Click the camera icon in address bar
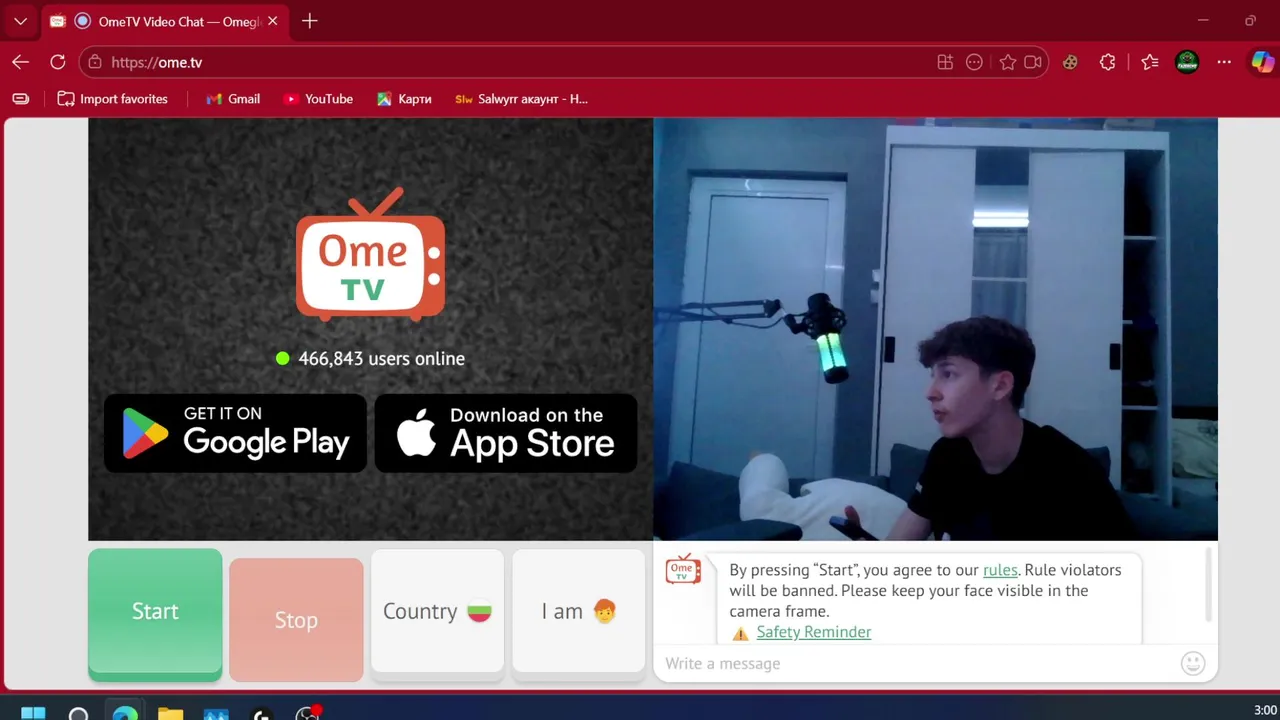 point(1033,62)
